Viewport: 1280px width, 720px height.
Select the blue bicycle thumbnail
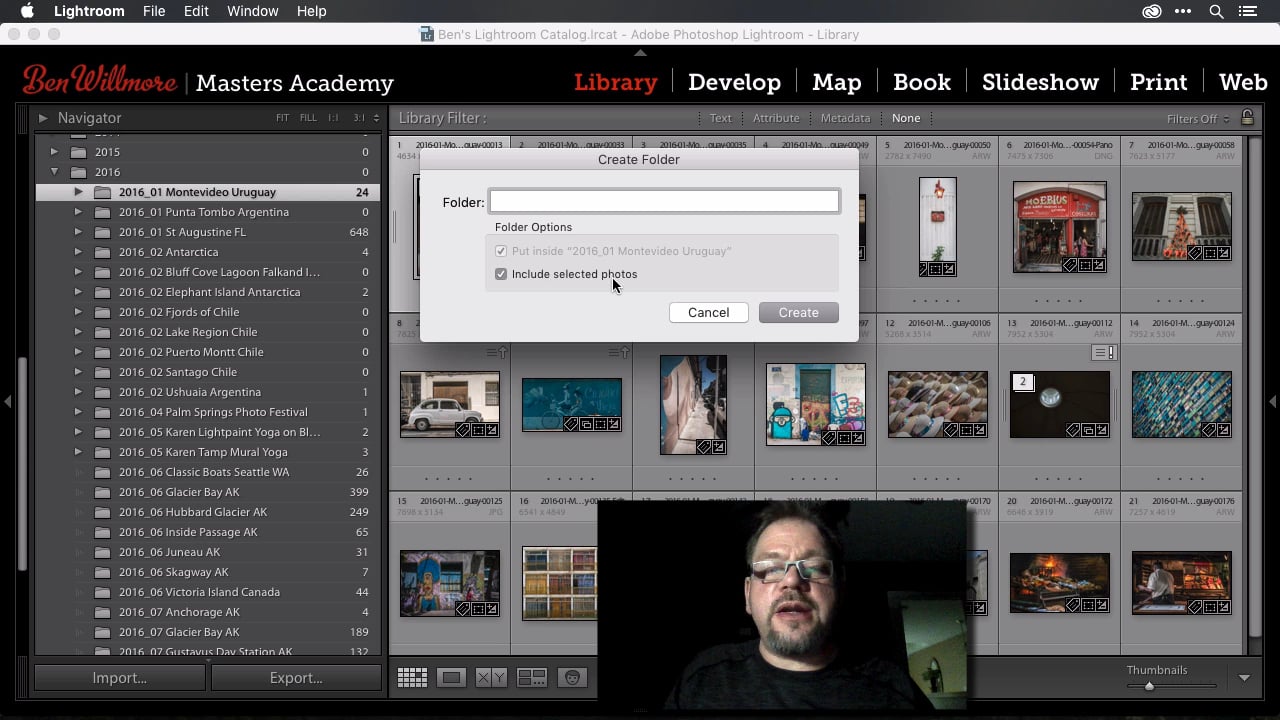[x=572, y=404]
